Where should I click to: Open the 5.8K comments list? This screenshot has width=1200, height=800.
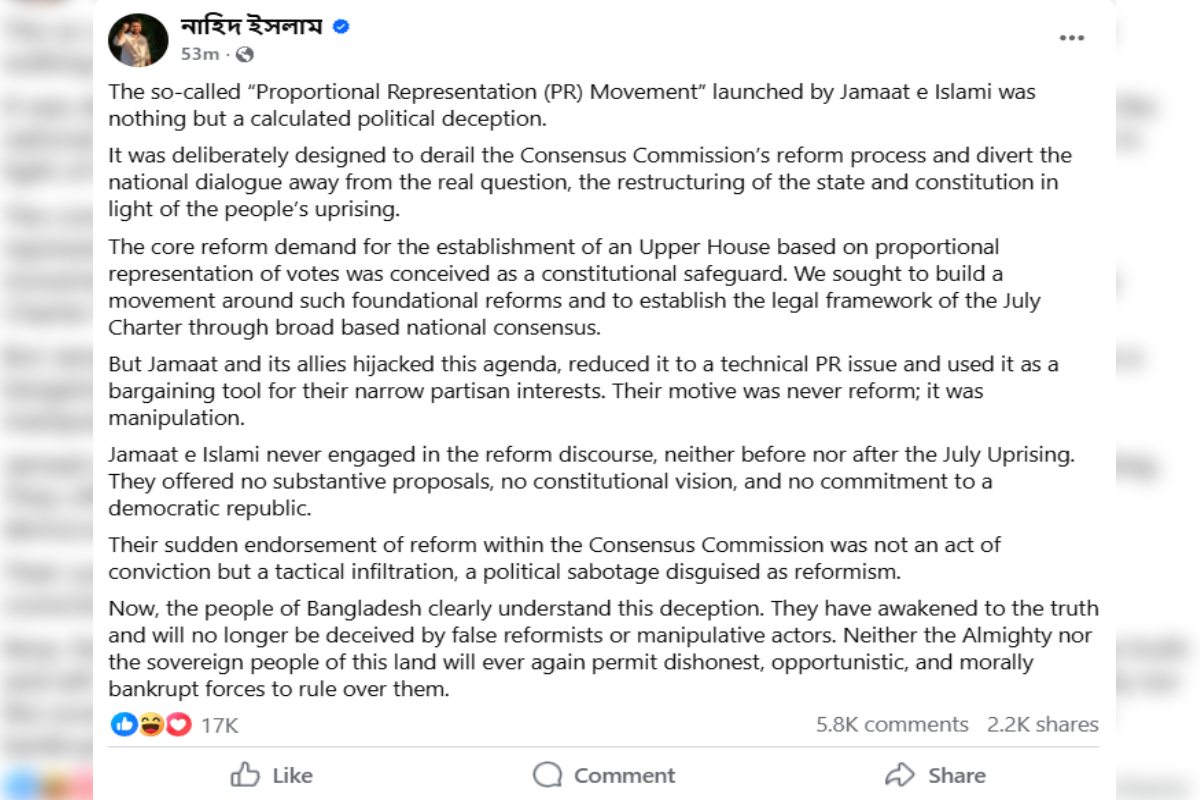892,725
